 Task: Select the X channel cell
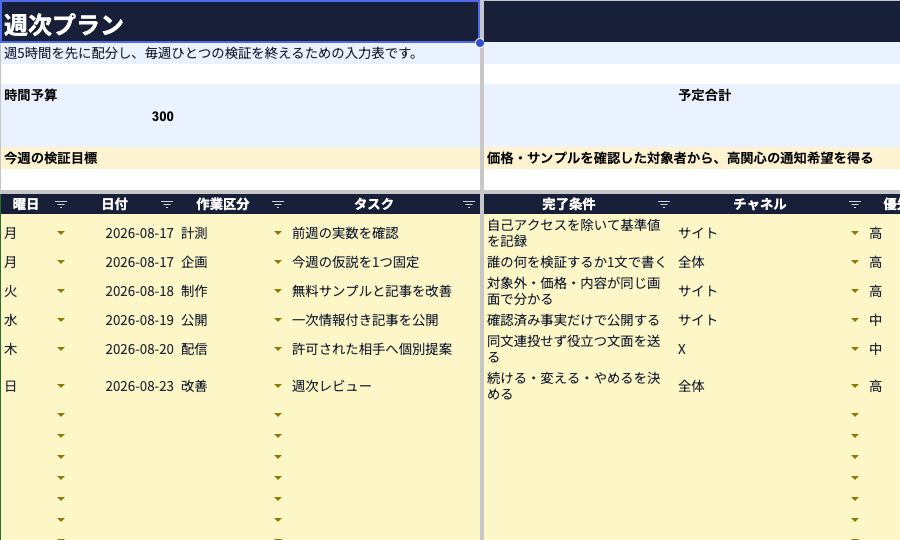pos(769,349)
